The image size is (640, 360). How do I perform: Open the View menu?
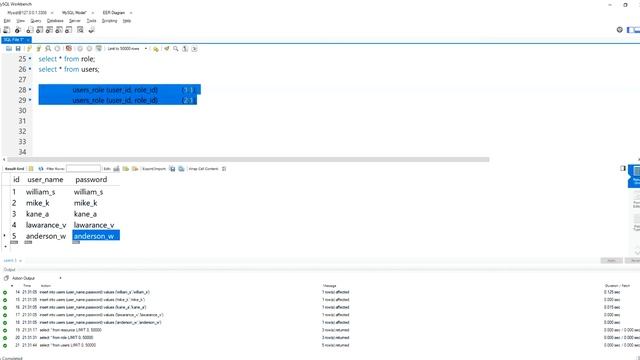(20, 20)
